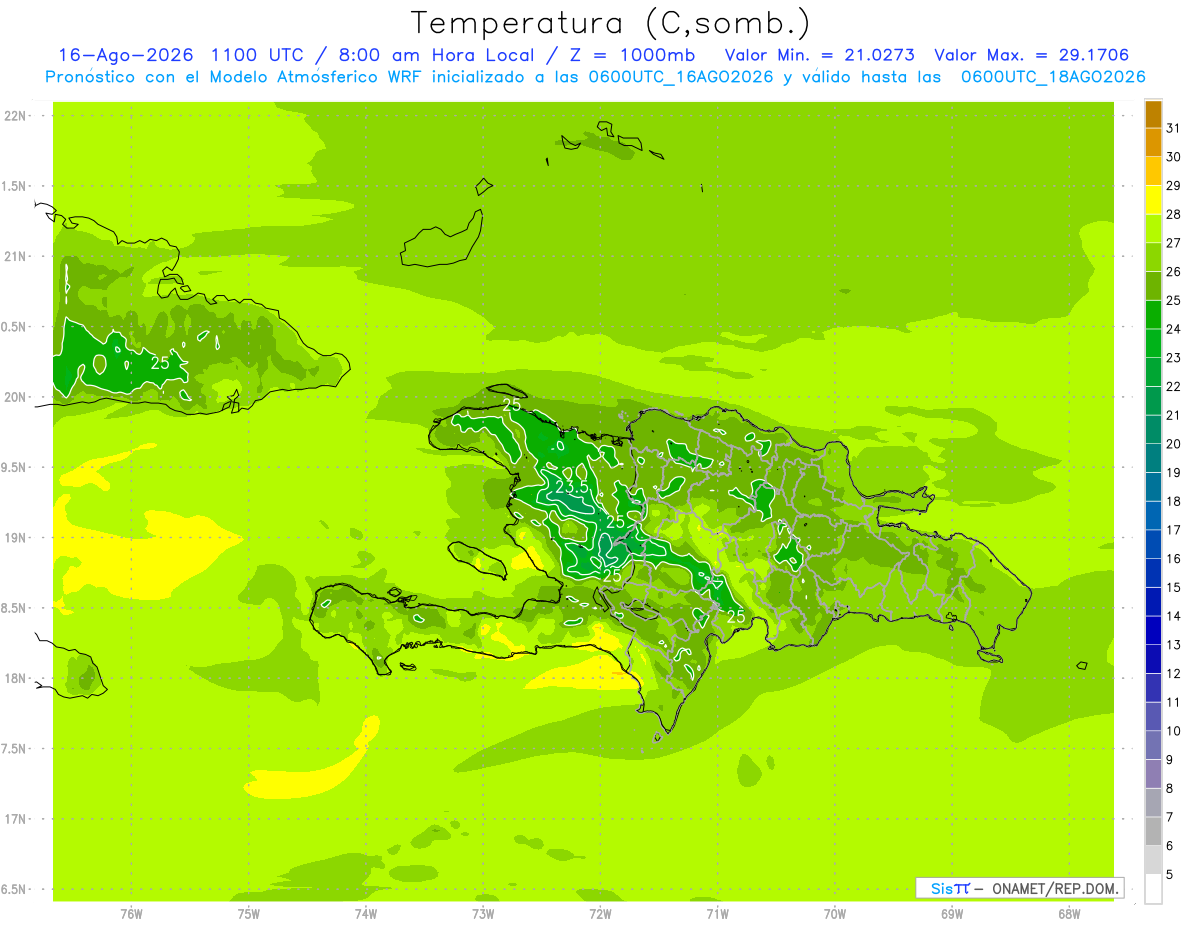
Task: Click the "70W" longitude label
Action: click(834, 914)
